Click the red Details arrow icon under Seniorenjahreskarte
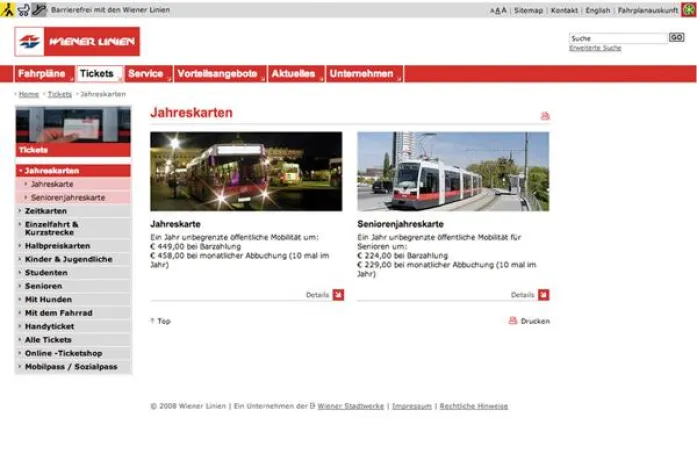 coord(544,295)
